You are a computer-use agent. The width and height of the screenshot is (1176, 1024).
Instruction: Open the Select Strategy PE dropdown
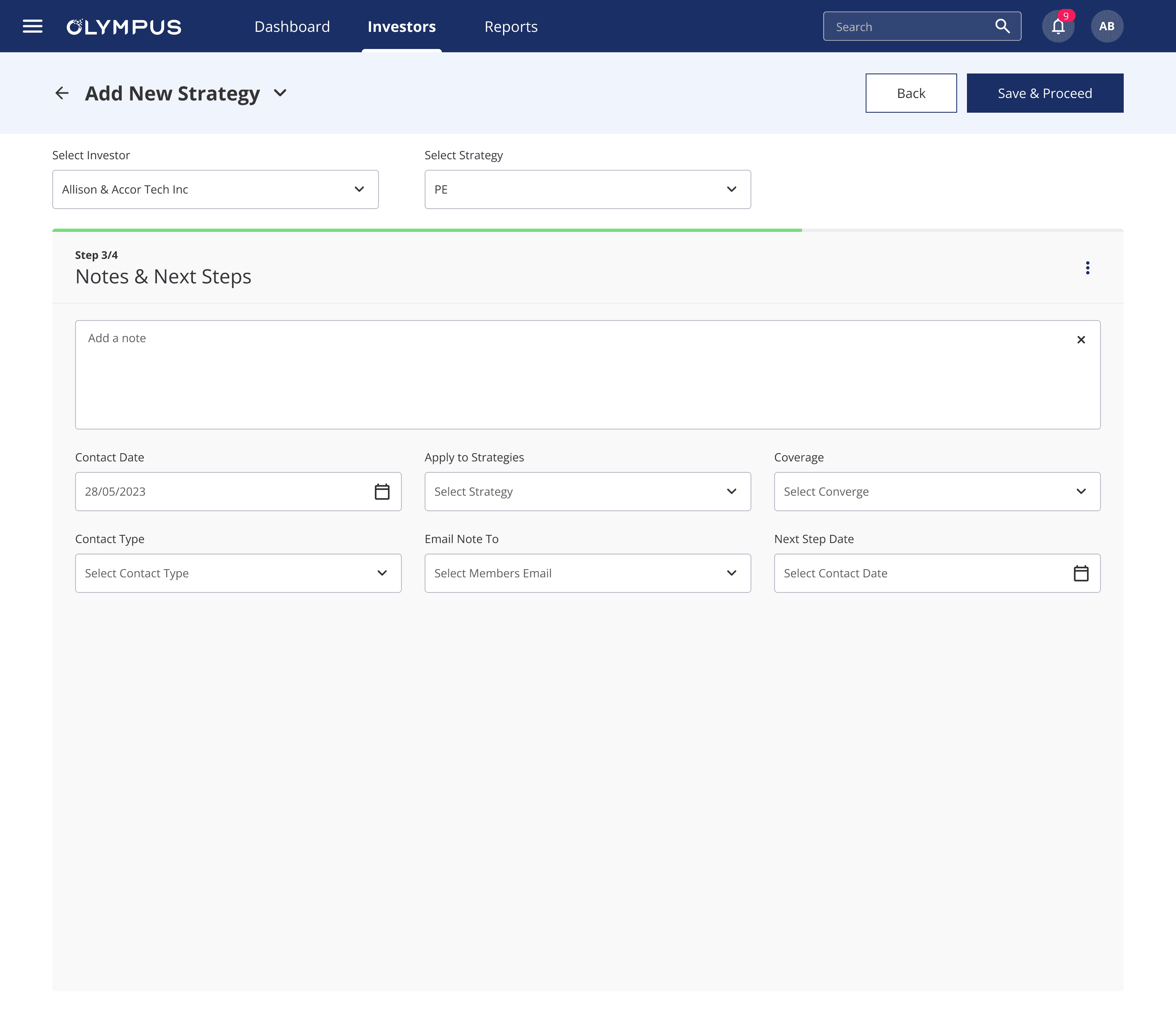click(x=588, y=189)
